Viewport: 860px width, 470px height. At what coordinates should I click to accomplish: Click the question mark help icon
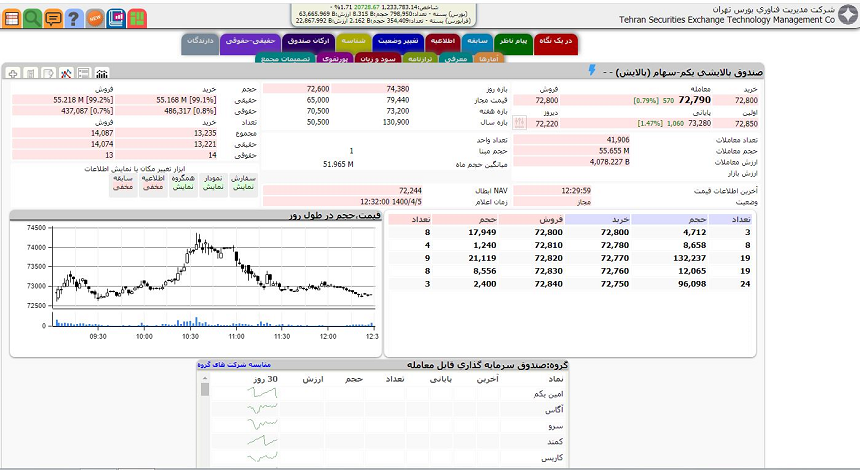click(x=73, y=18)
